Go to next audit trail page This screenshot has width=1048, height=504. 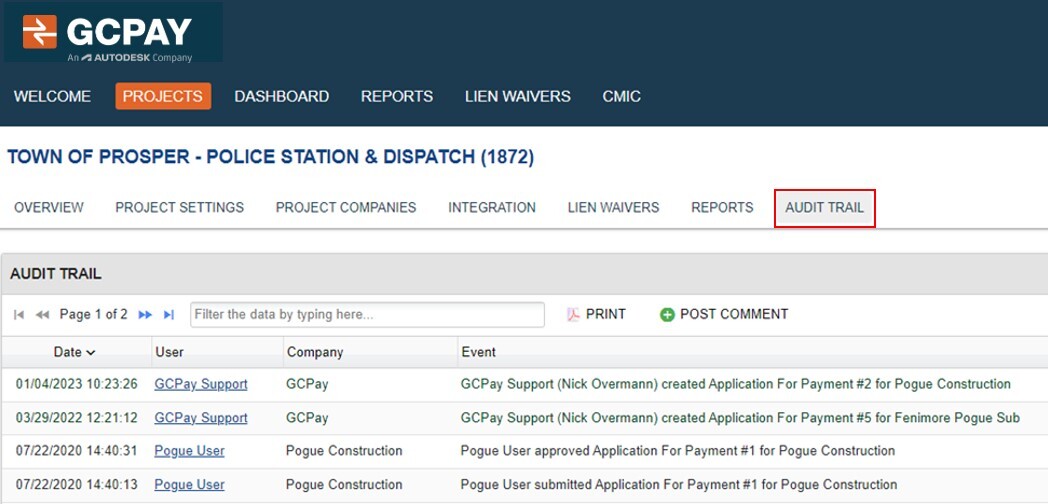145,315
